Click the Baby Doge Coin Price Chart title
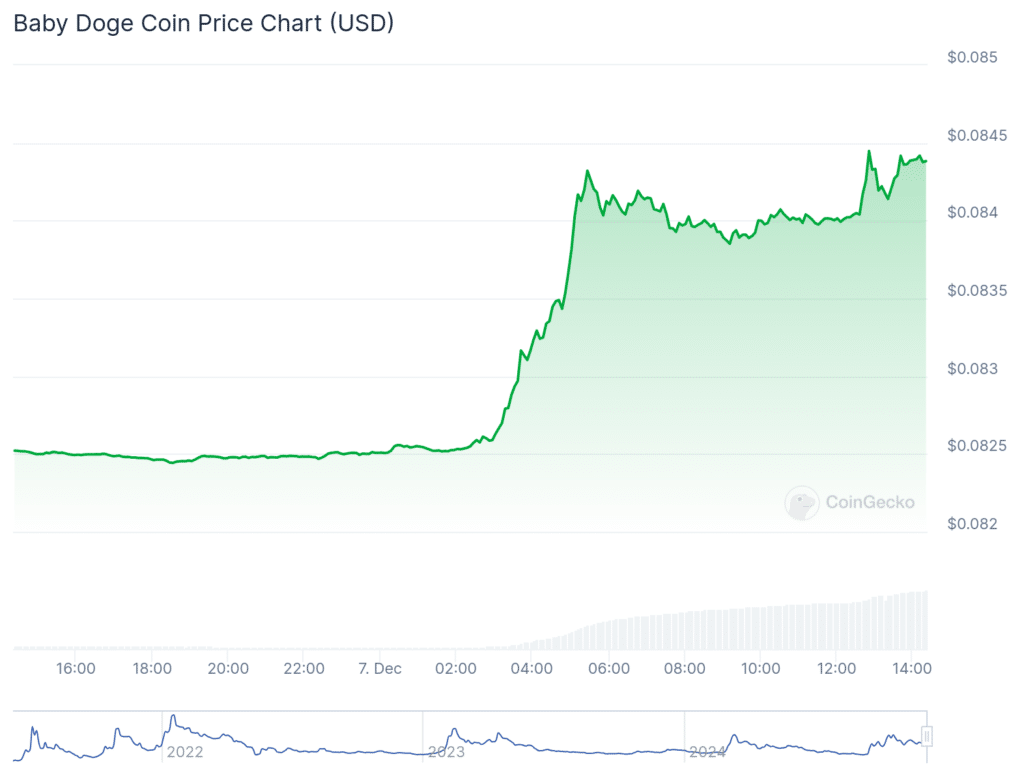 coord(203,24)
